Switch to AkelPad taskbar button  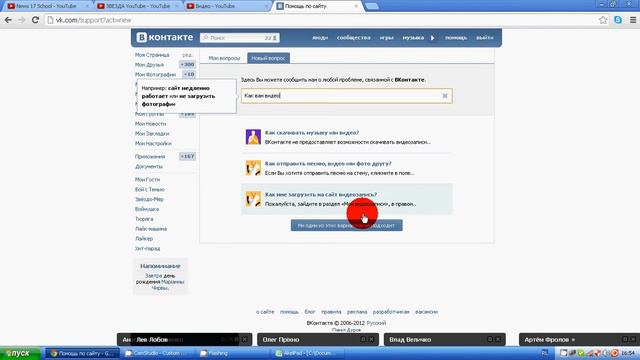coord(308,353)
